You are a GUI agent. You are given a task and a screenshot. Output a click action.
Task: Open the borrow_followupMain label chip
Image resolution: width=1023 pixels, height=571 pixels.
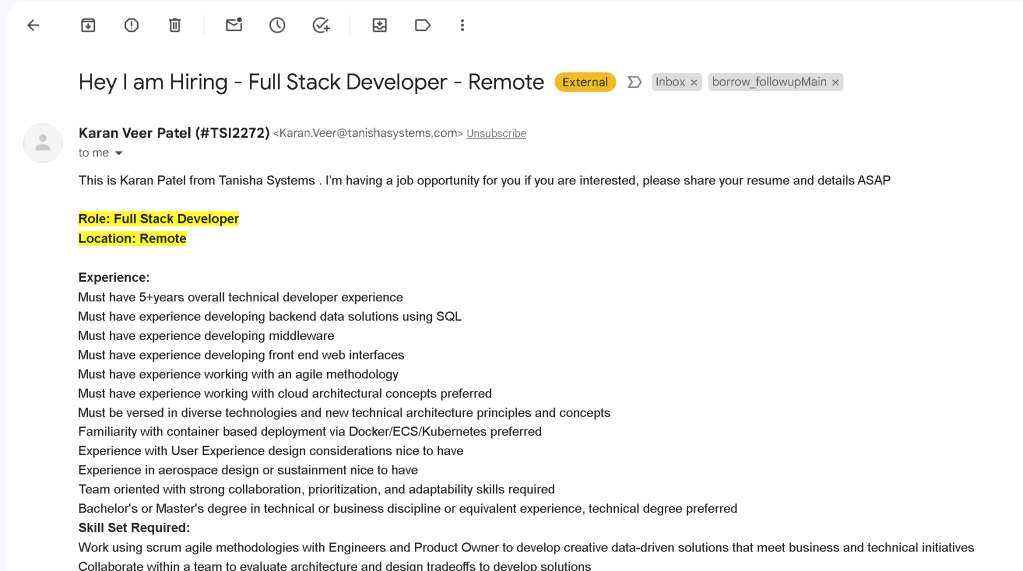[769, 82]
